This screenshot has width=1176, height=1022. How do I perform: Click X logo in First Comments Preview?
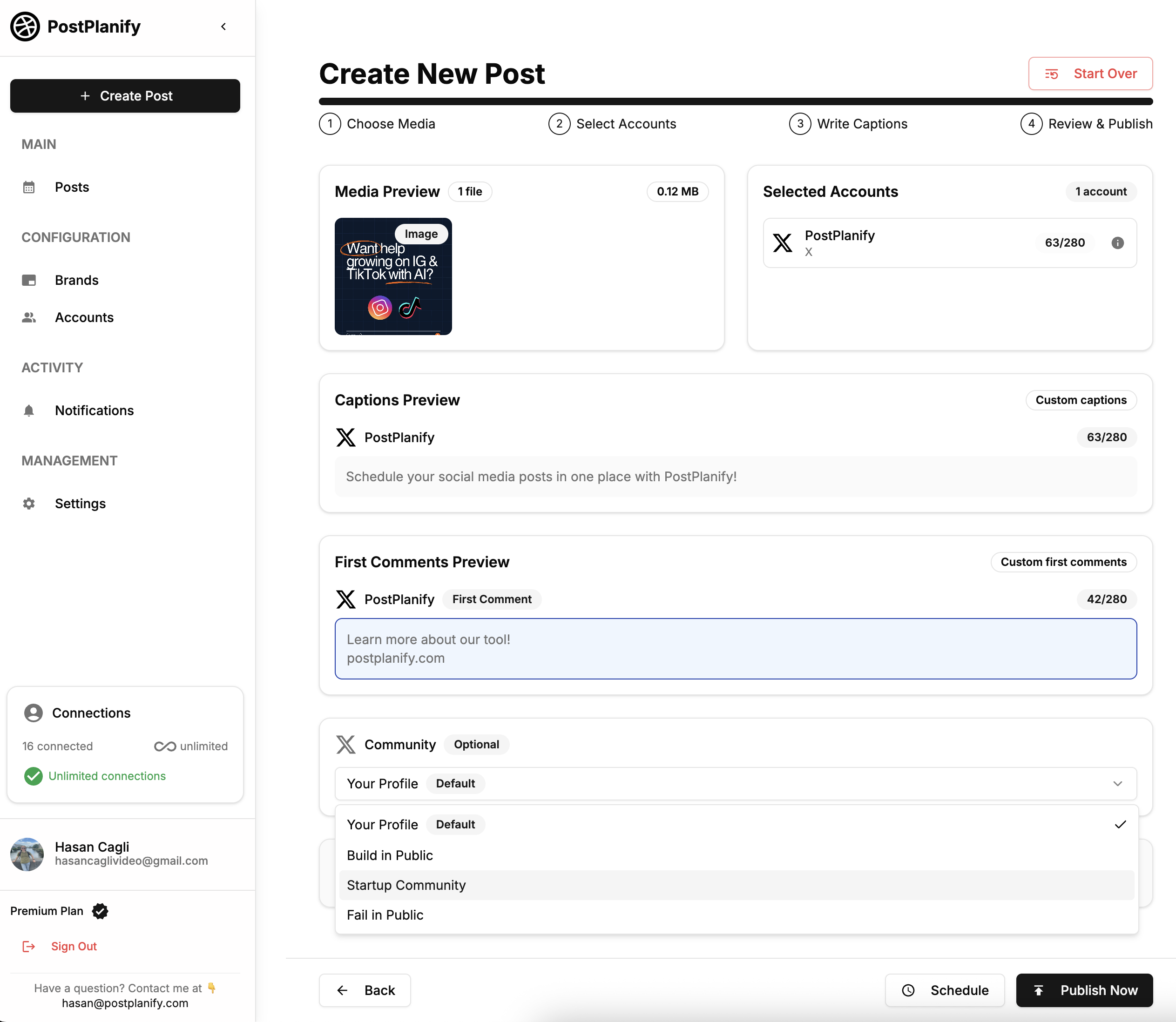pyautogui.click(x=345, y=599)
